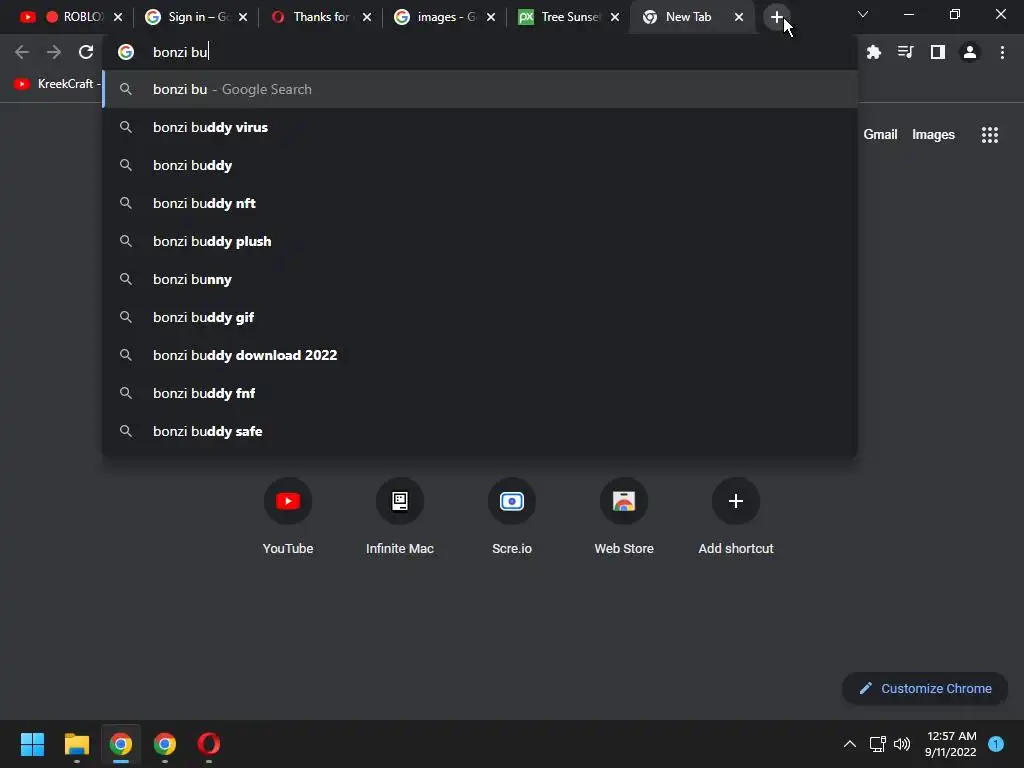Close the Thanks for tab
The height and width of the screenshot is (768, 1024).
[x=367, y=17]
